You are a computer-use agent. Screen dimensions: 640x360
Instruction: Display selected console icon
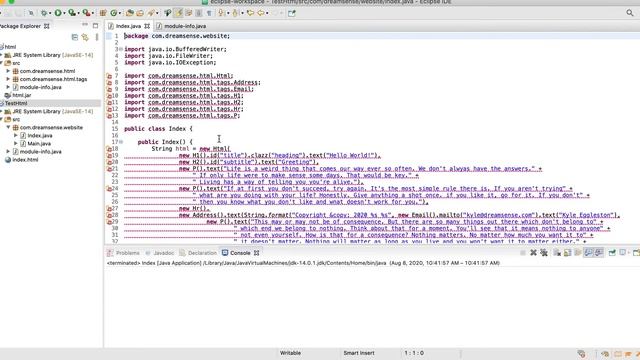(x=623, y=253)
